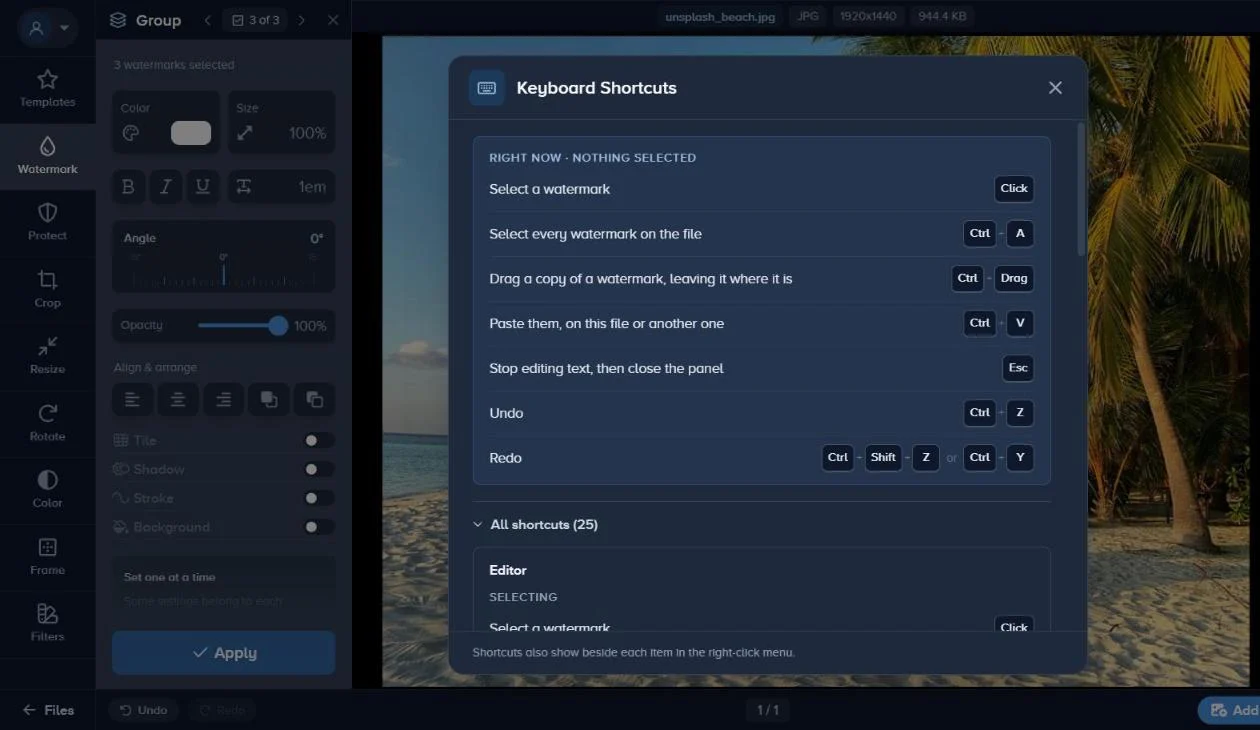
Task: Align watermark text right
Action: 224,400
